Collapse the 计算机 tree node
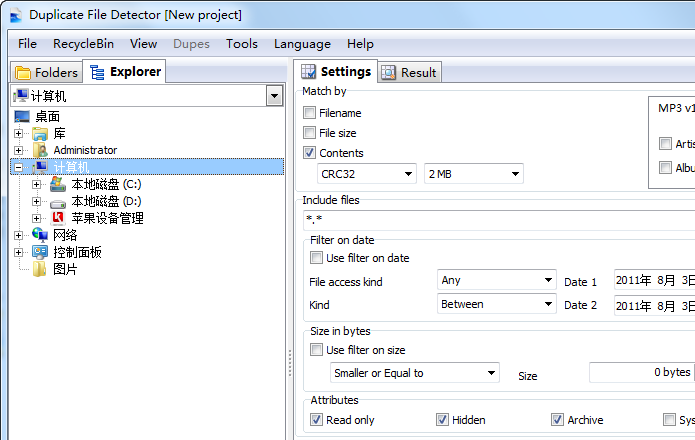The width and height of the screenshot is (695, 440). pyautogui.click(x=18, y=167)
